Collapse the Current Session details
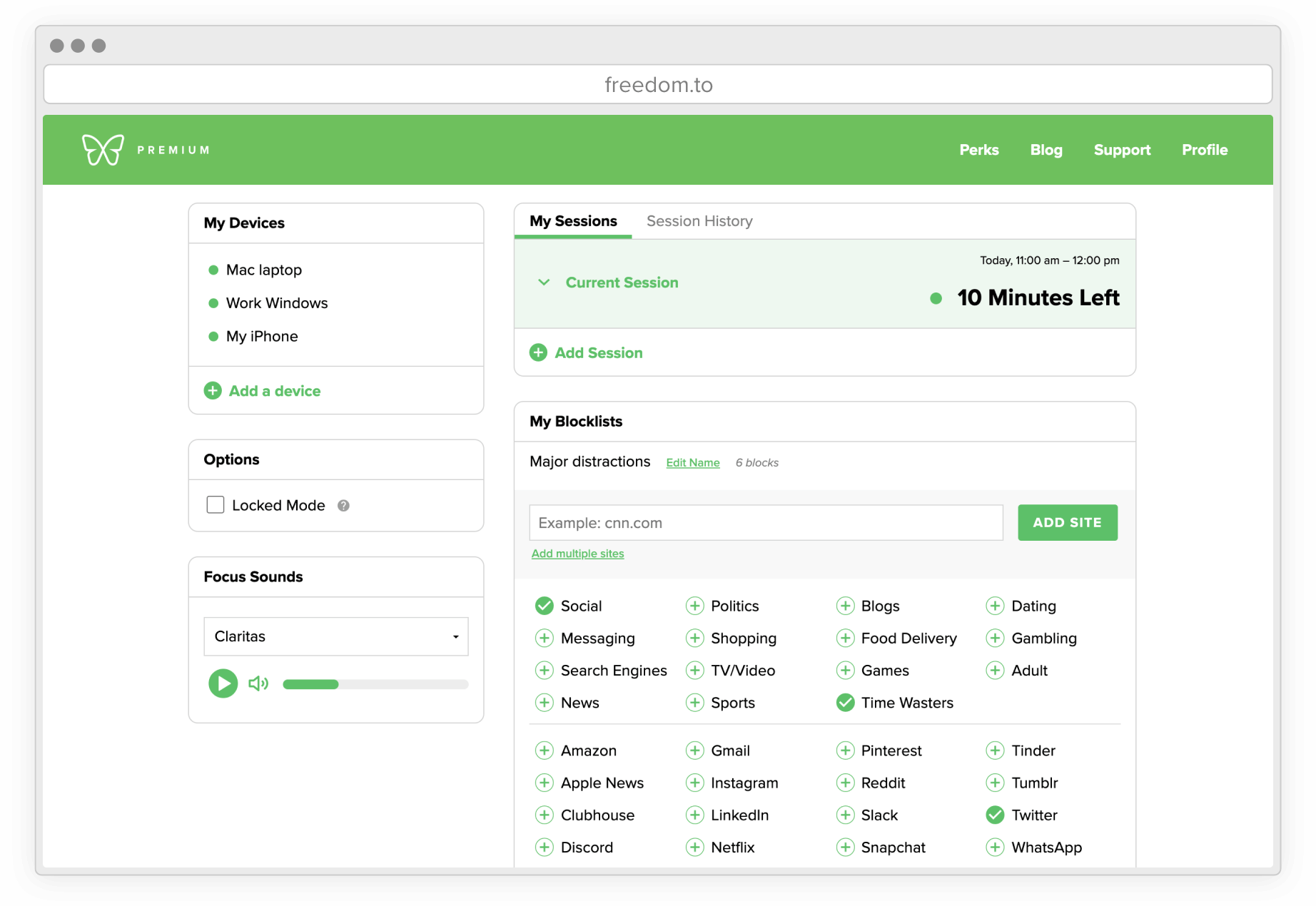 point(545,283)
